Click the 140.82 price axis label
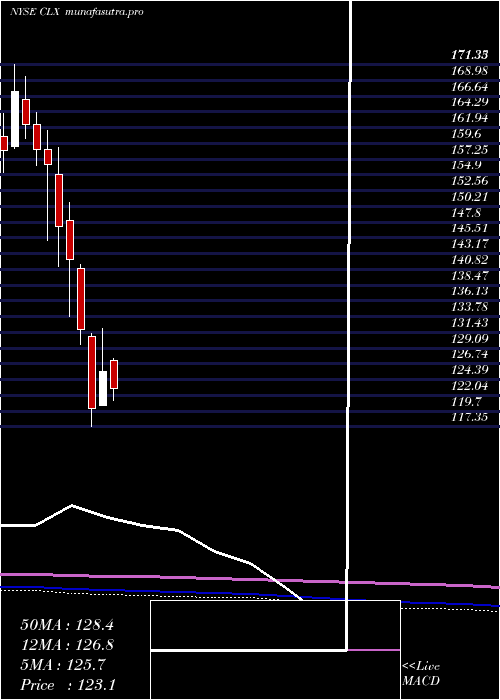The height and width of the screenshot is (700, 500). (470, 260)
